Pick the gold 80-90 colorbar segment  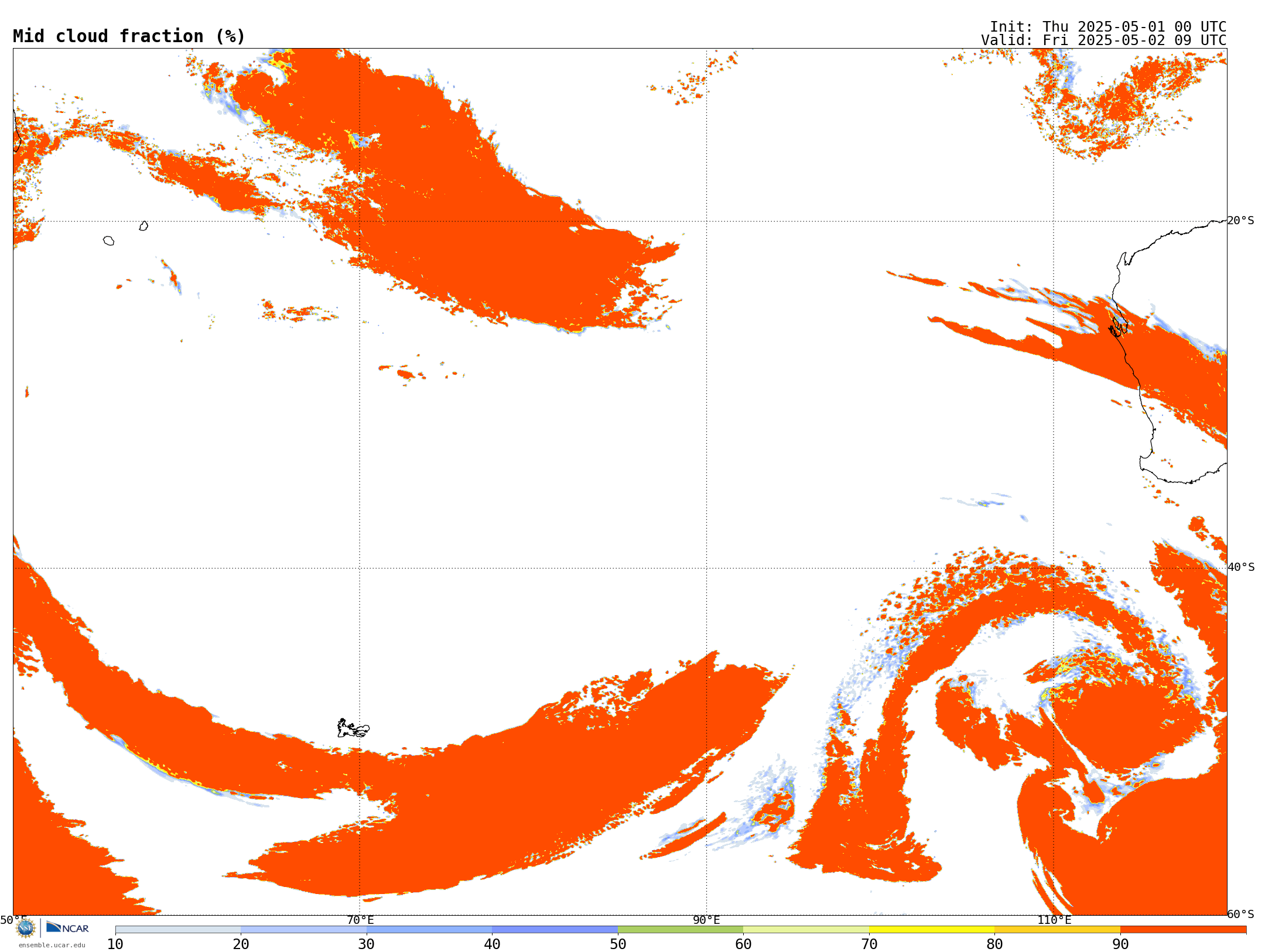(x=1057, y=930)
